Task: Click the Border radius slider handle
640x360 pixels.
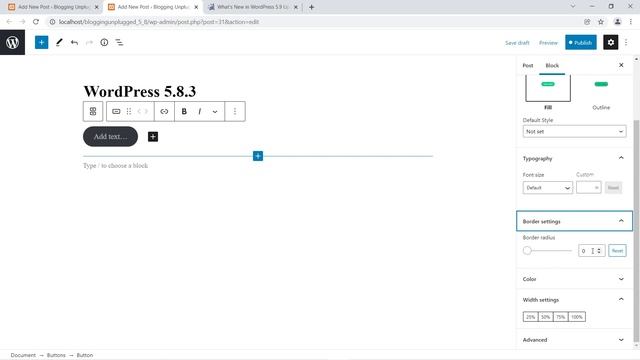Action: [x=527, y=250]
